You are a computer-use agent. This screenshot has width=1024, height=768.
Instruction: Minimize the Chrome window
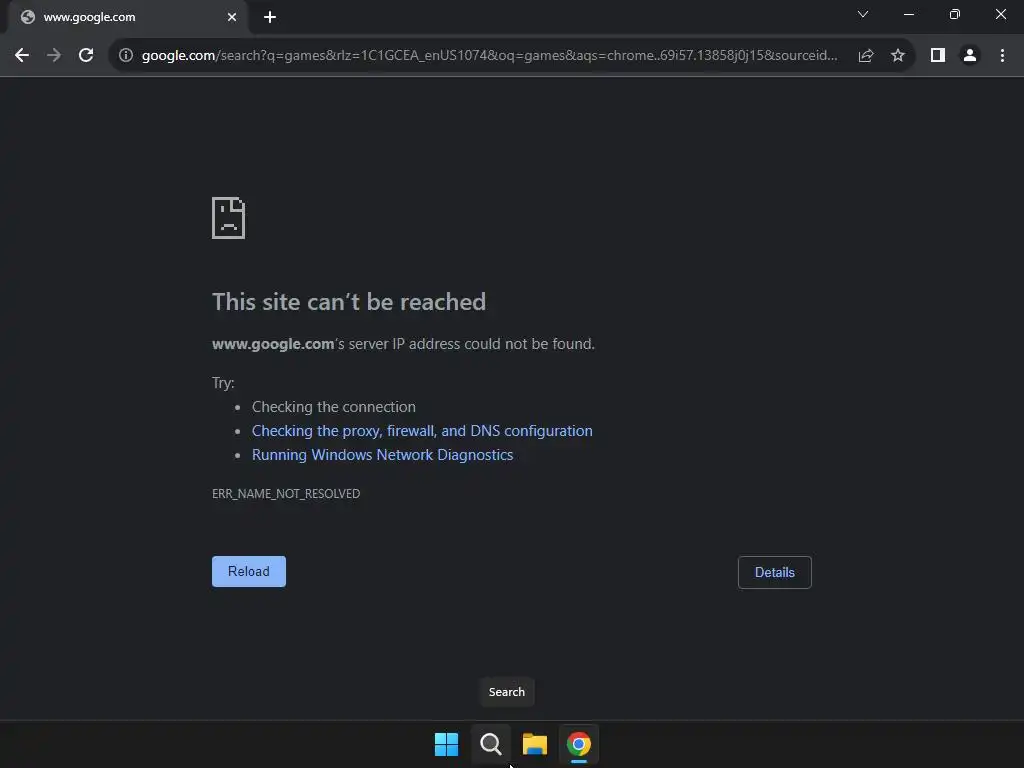[x=909, y=14]
